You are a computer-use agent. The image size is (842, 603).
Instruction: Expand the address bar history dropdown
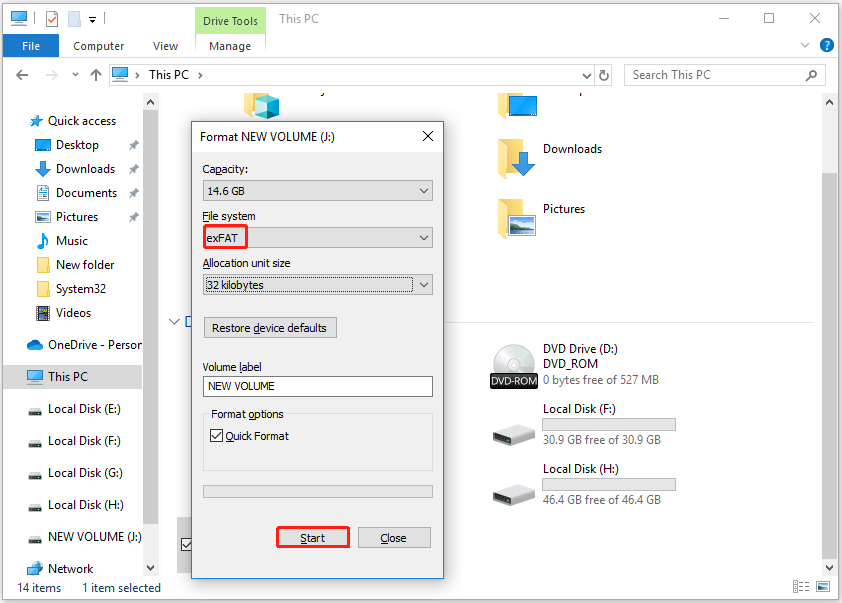coord(587,75)
